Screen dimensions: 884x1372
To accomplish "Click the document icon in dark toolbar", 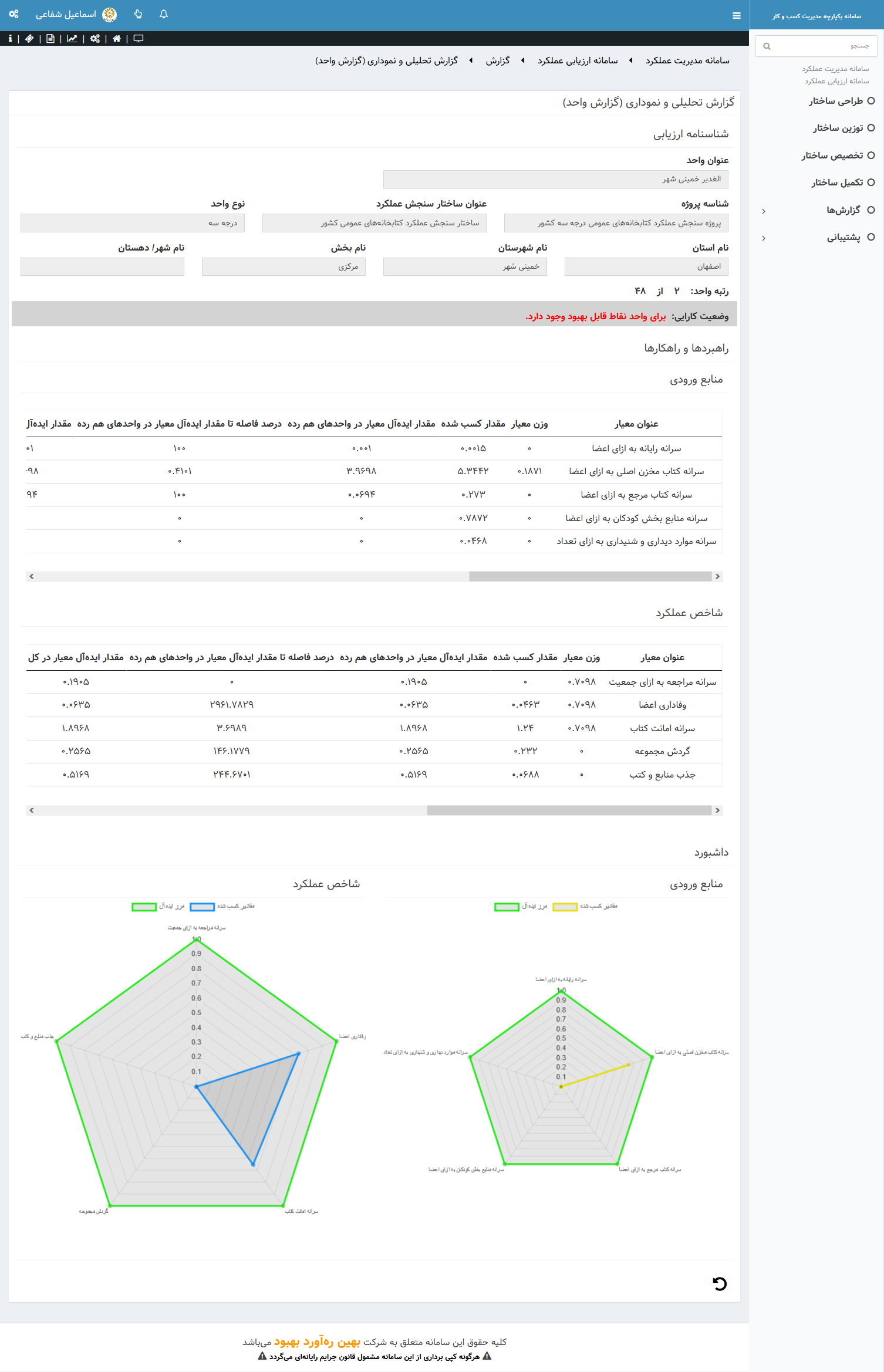I will (x=50, y=39).
